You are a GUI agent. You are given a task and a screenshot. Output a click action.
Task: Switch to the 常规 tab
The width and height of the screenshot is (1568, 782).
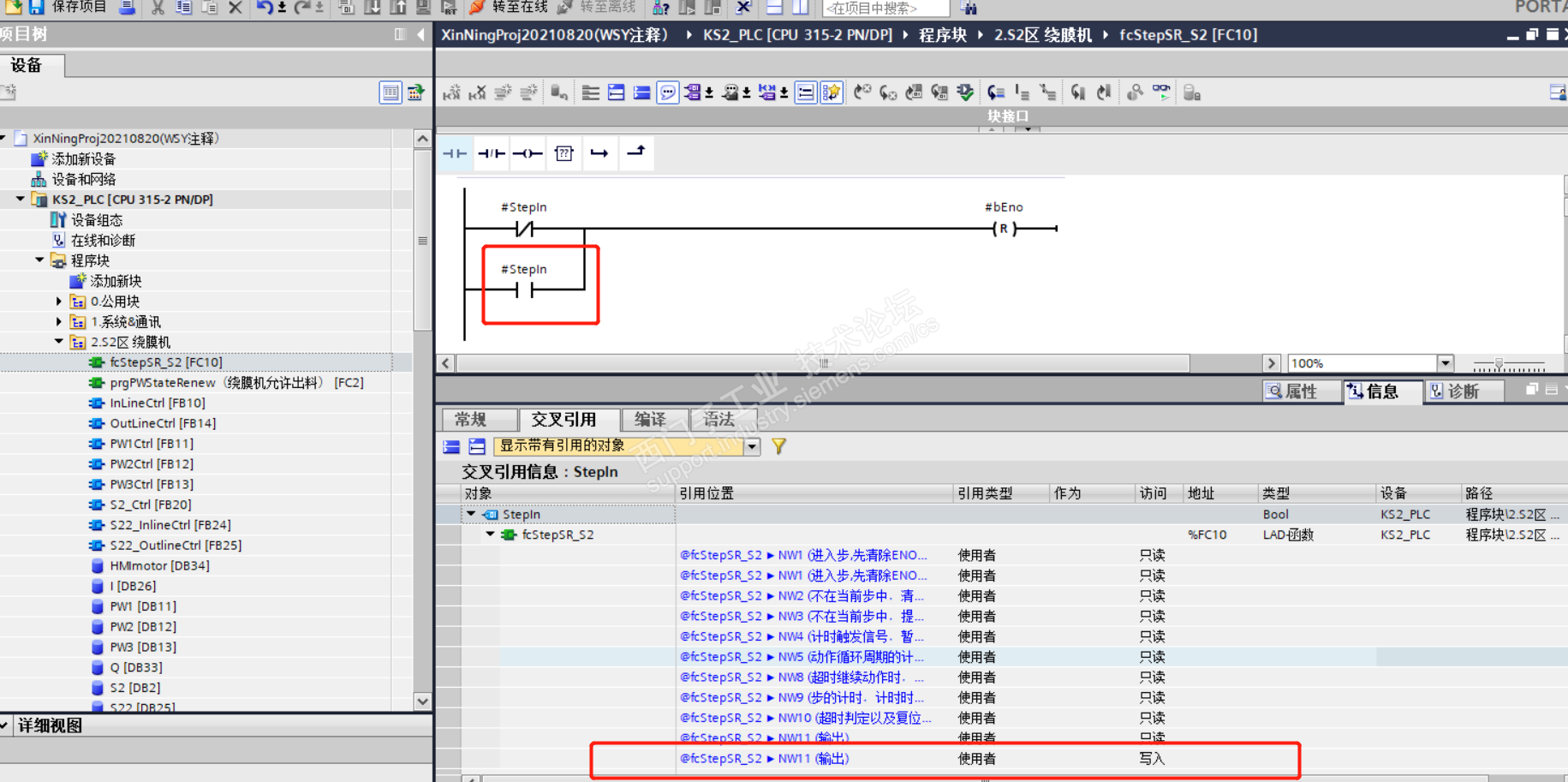[480, 420]
